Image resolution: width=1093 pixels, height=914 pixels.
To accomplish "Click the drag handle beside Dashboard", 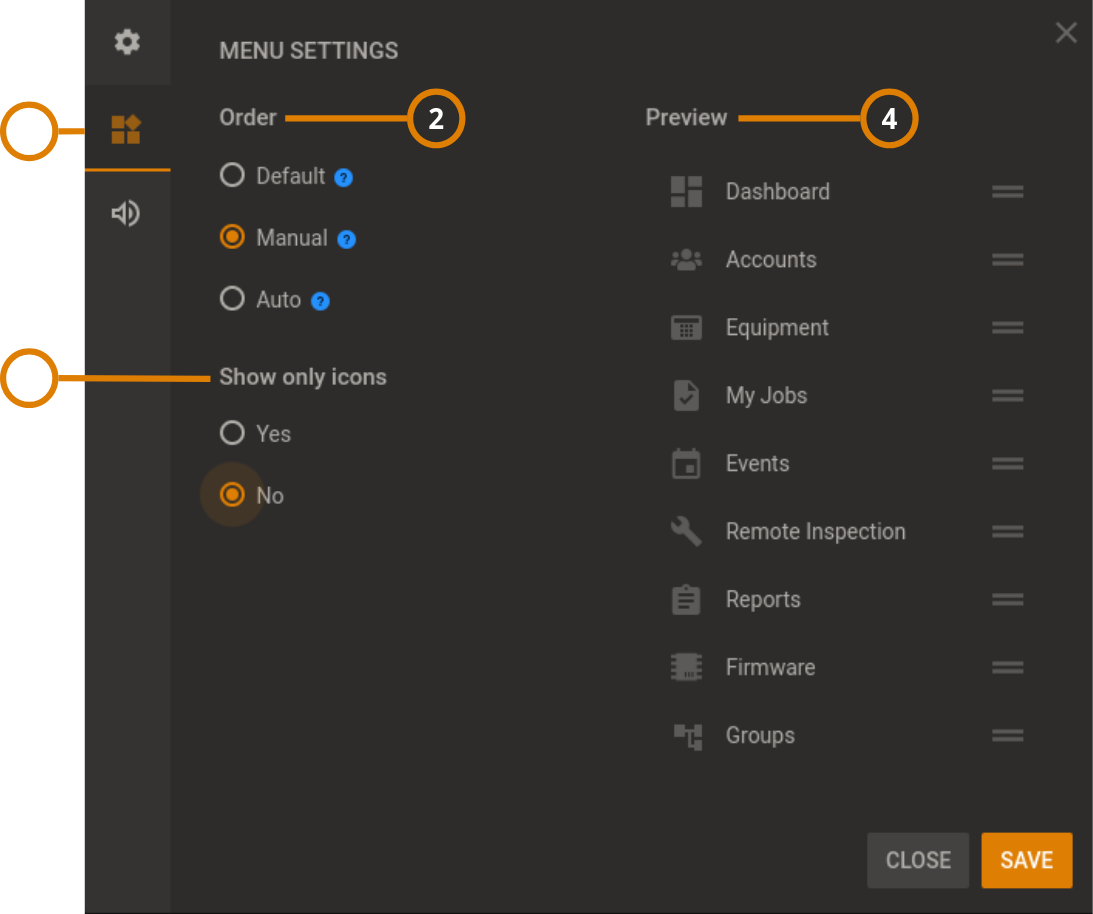I will [x=1008, y=191].
